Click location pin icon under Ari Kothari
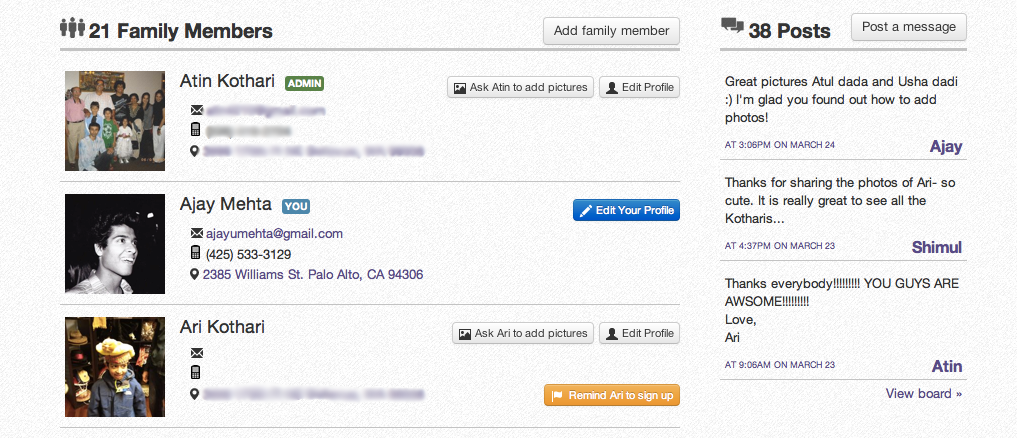The image size is (1017, 438). tap(196, 394)
